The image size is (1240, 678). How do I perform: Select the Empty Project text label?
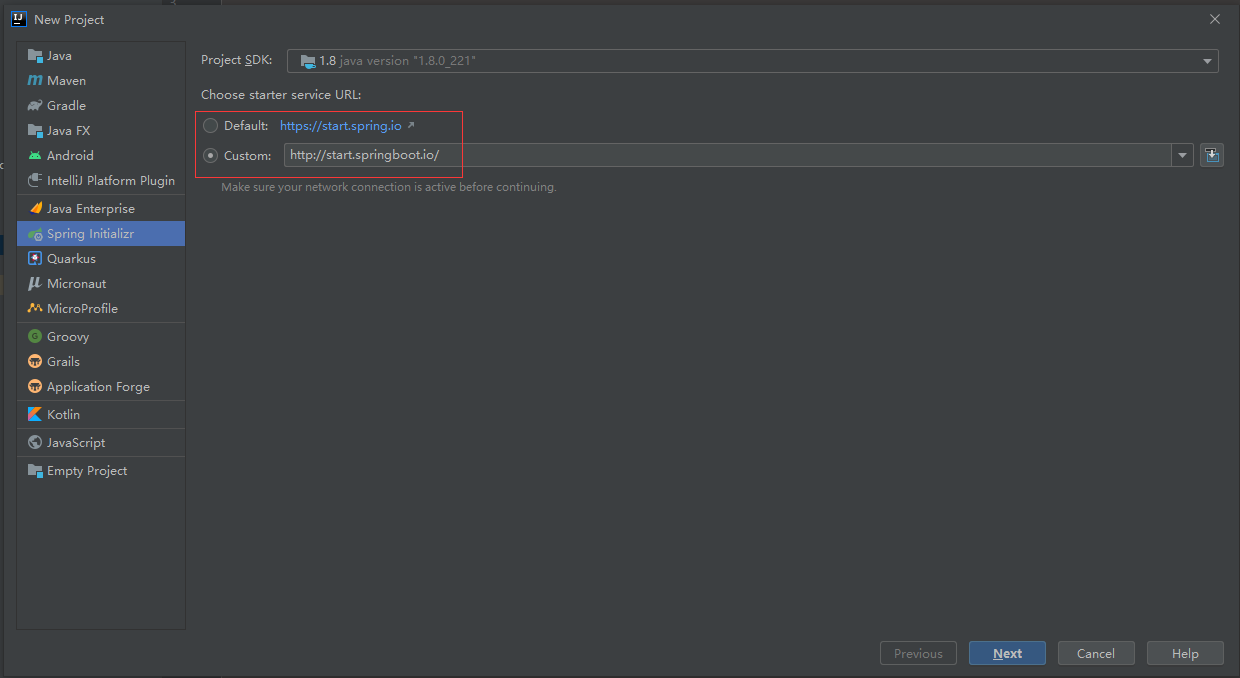[87, 471]
